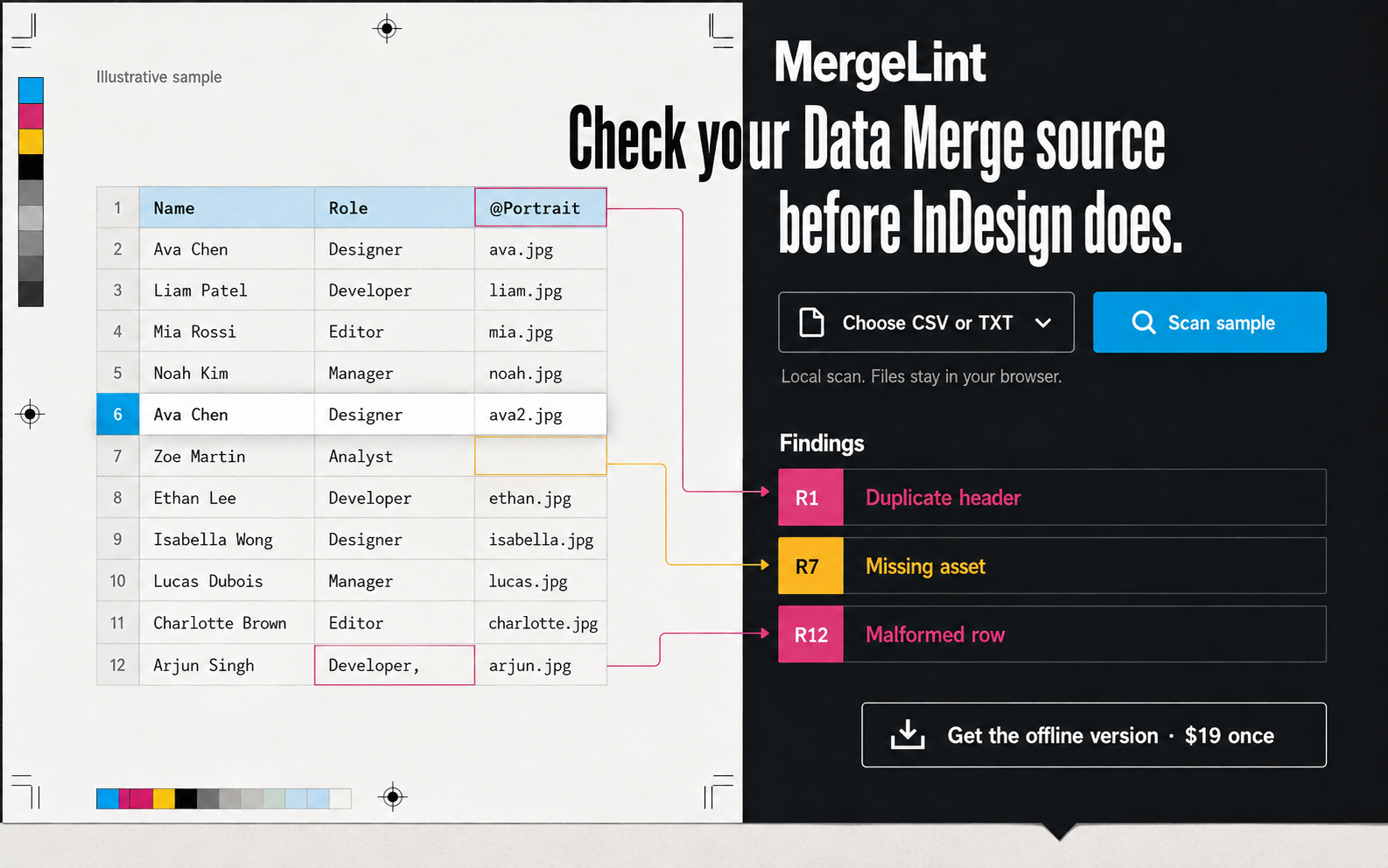Select the Name column header
The image size is (1388, 868).
(x=227, y=207)
